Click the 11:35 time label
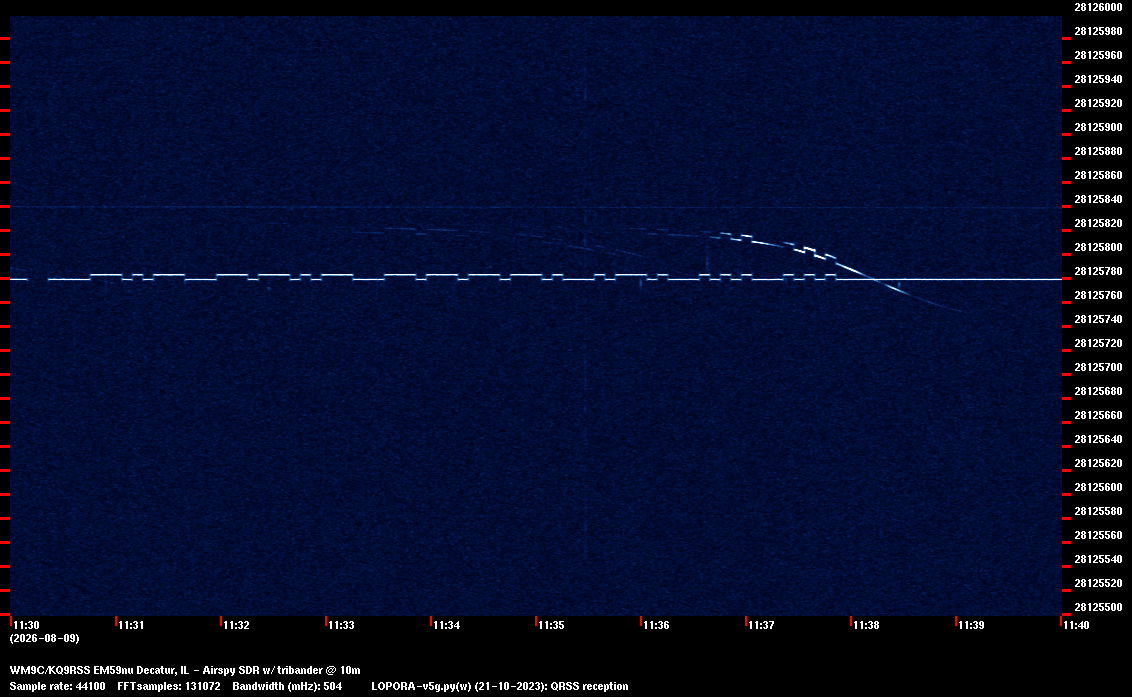The height and width of the screenshot is (697, 1132). (551, 625)
